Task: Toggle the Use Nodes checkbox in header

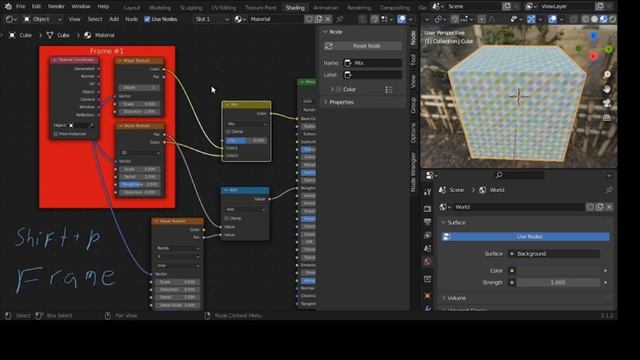Action: click(147, 19)
